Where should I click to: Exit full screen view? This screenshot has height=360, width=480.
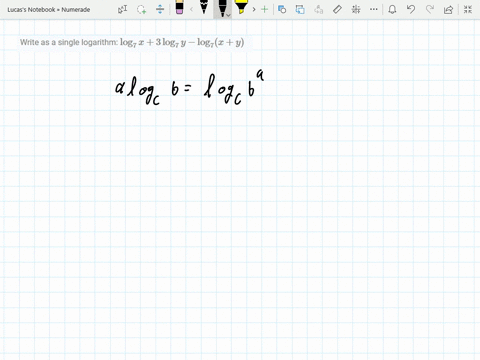(x=468, y=9)
